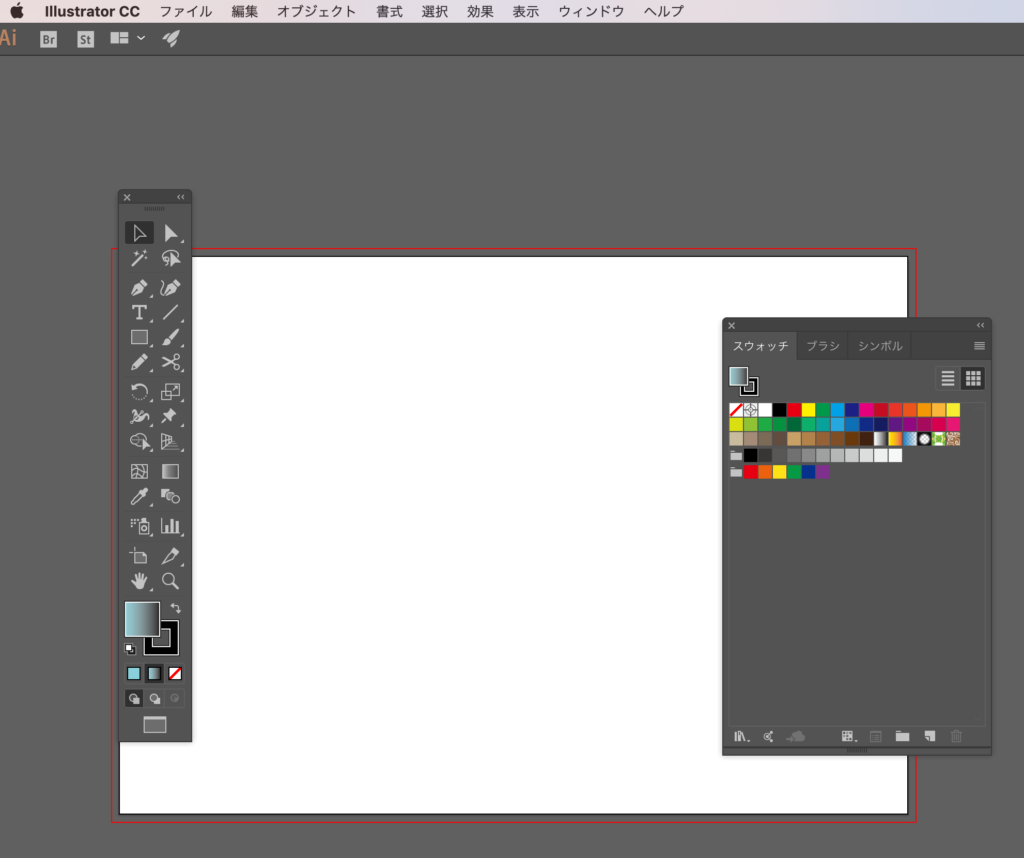1024x858 pixels.
Task: Activate the Eyedropper tool
Action: coord(139,496)
